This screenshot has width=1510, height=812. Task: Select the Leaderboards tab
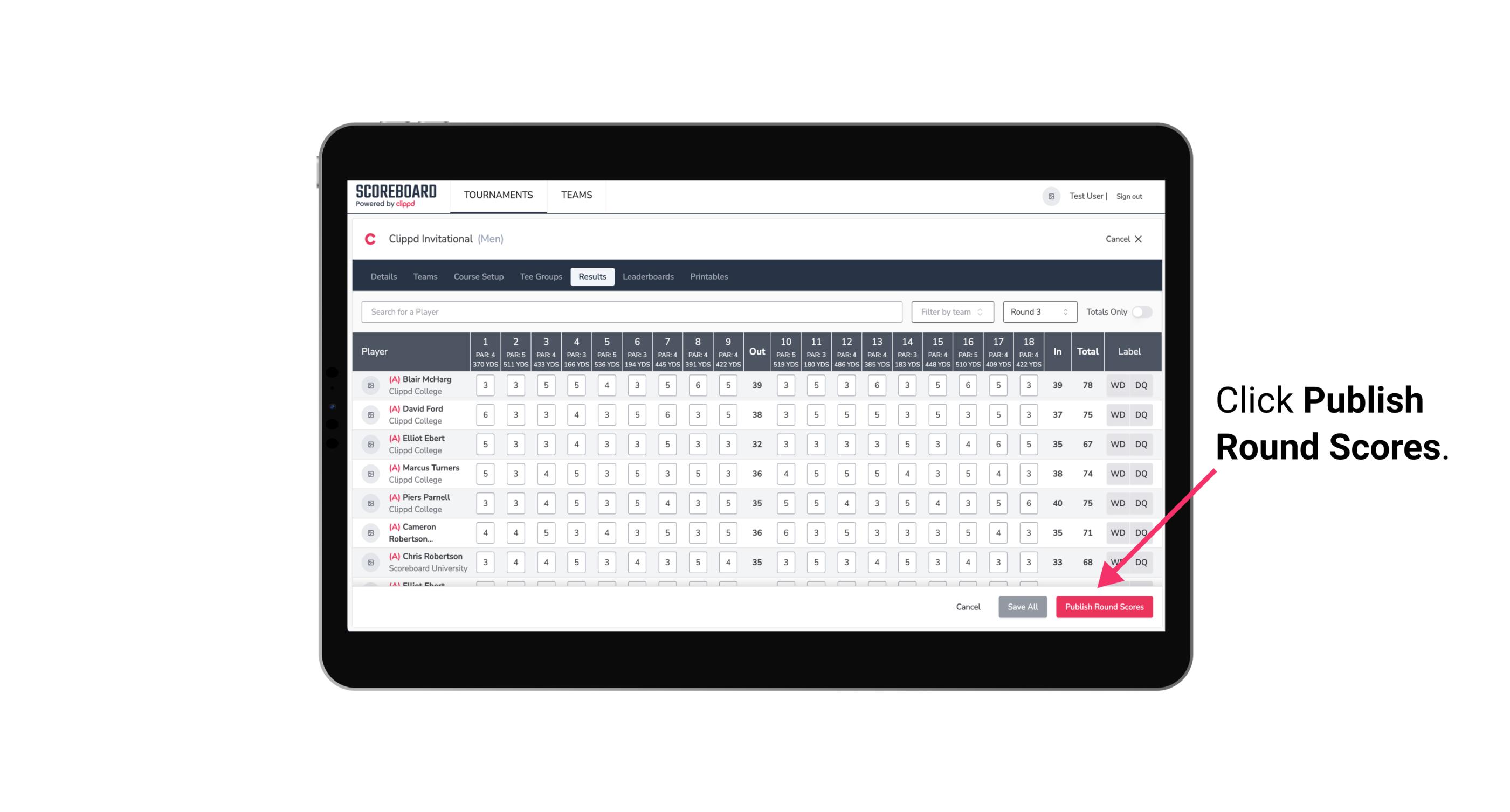click(648, 277)
